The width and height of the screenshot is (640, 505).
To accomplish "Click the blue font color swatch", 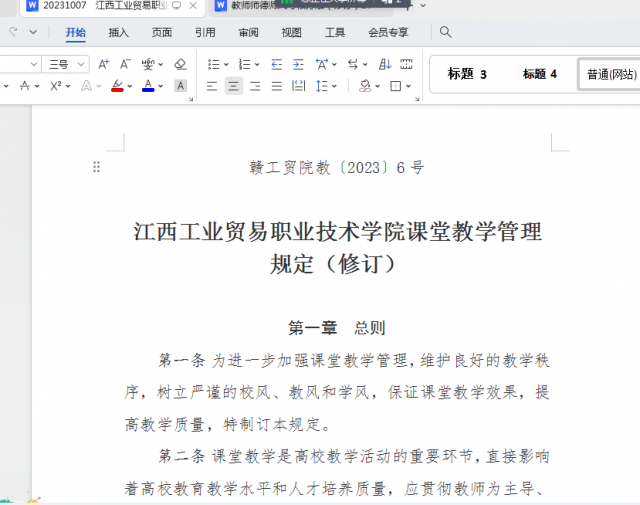I will [x=148, y=86].
